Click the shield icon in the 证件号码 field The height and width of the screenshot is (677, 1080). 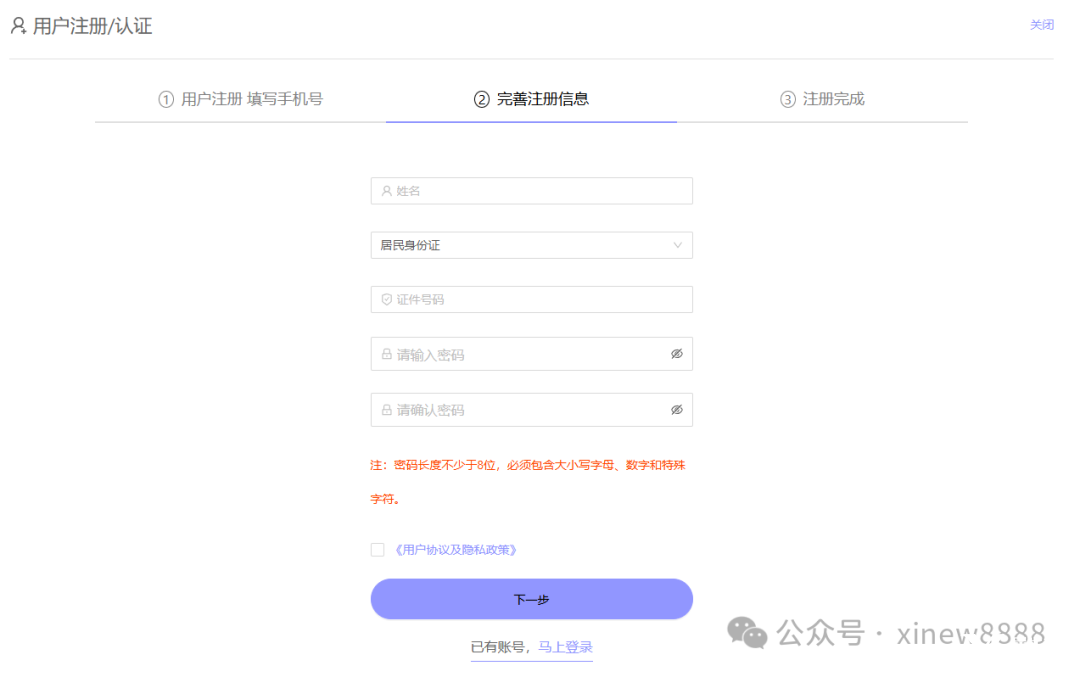[386, 300]
